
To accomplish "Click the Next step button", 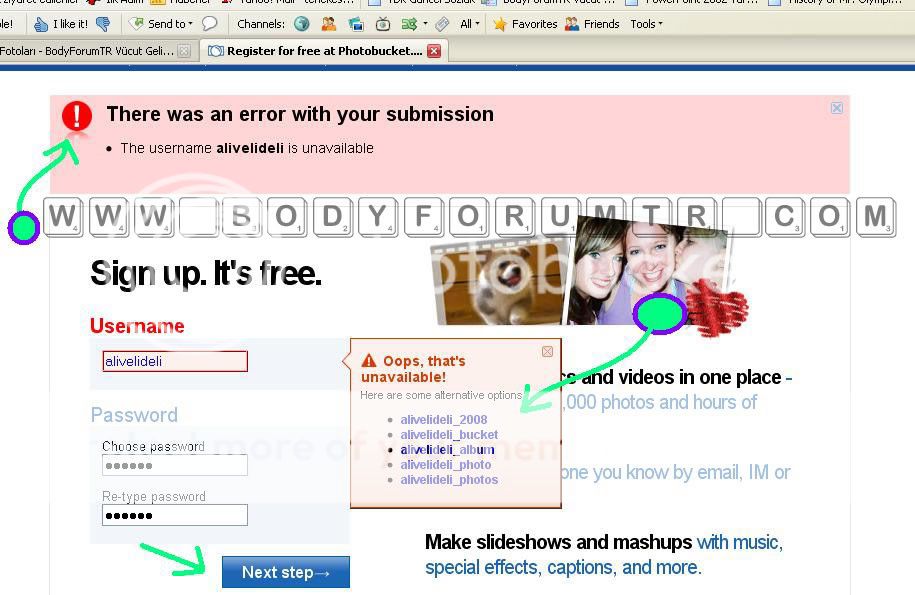I will click(286, 572).
